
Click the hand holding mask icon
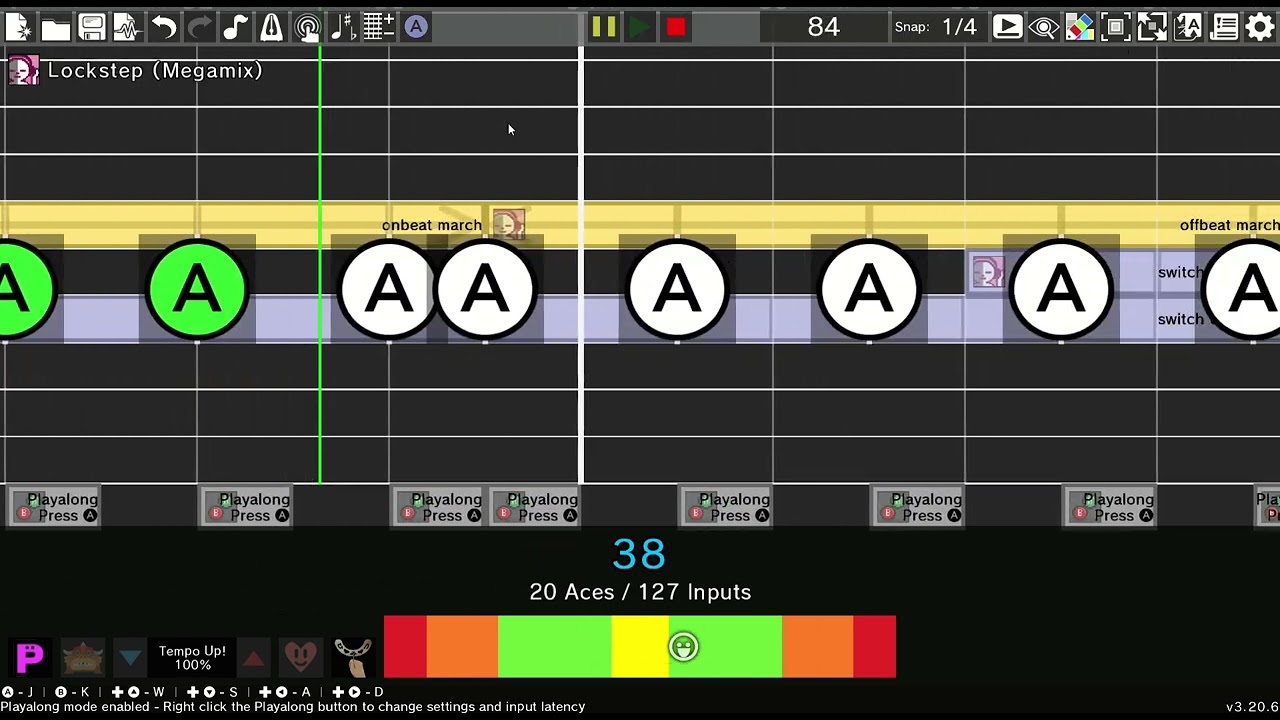(353, 657)
